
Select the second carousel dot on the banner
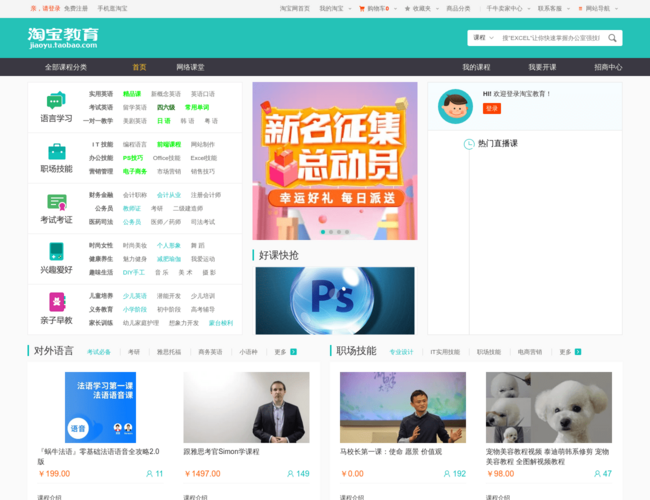click(331, 232)
